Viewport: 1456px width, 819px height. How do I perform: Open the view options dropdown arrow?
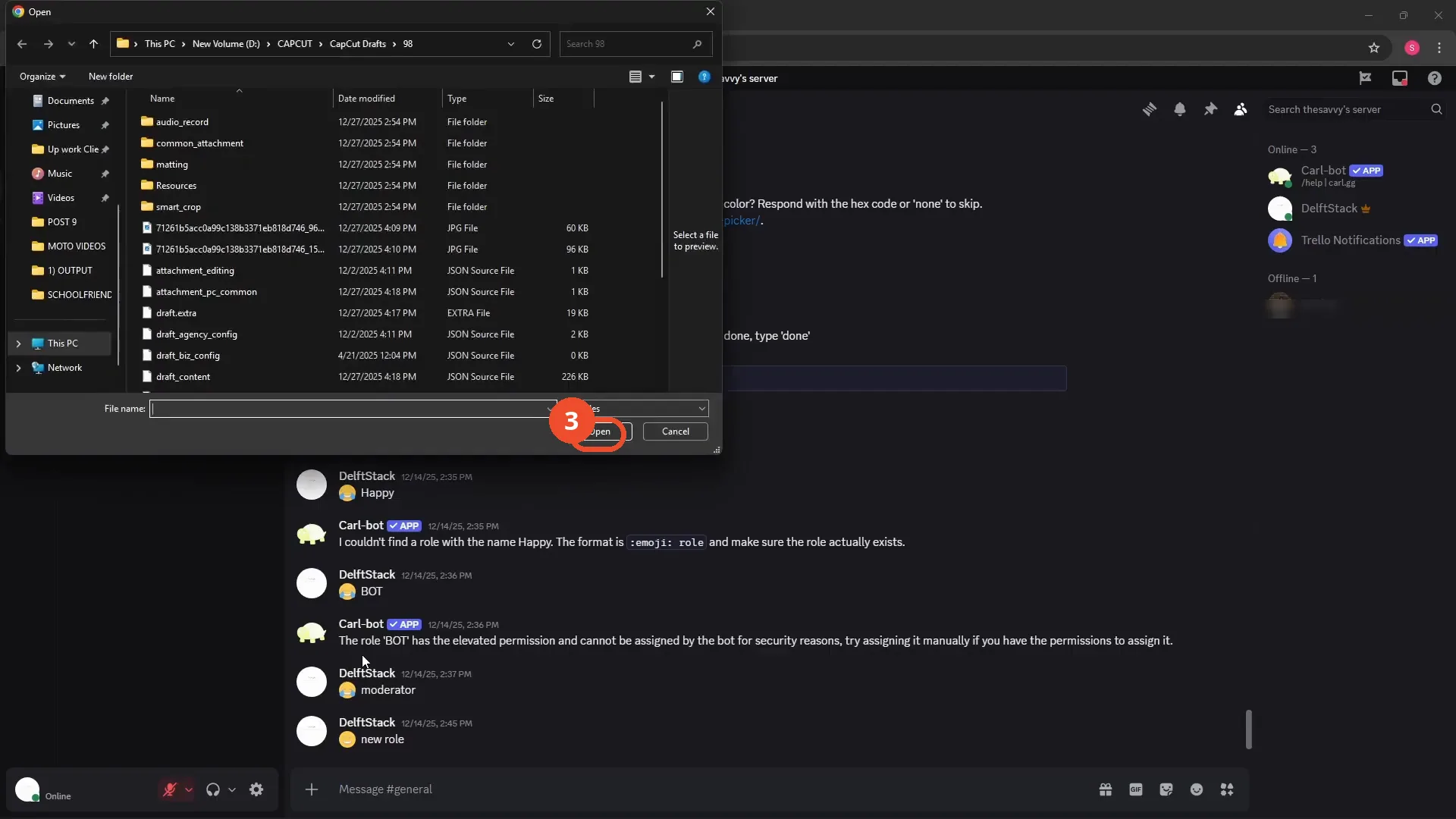[651, 77]
